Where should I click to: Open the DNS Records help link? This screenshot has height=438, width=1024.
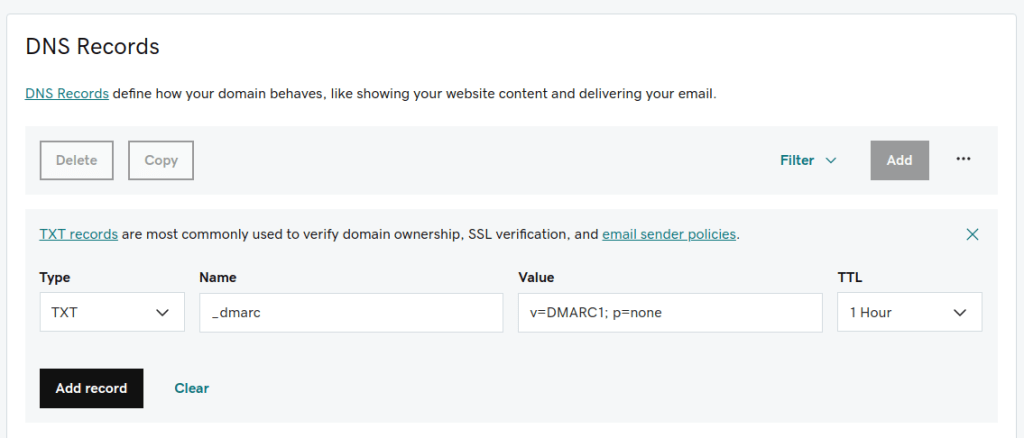click(67, 94)
